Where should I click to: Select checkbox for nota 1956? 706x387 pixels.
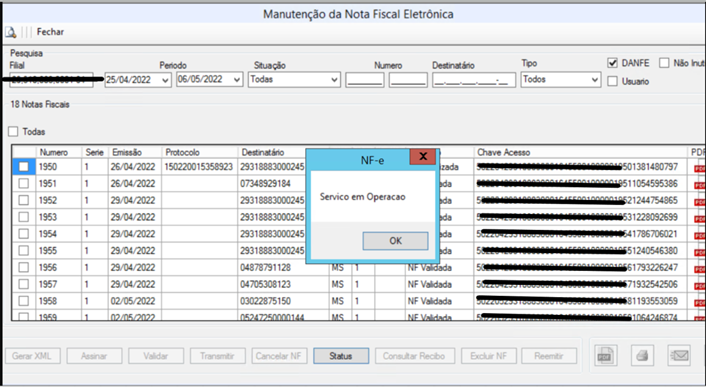click(x=23, y=267)
